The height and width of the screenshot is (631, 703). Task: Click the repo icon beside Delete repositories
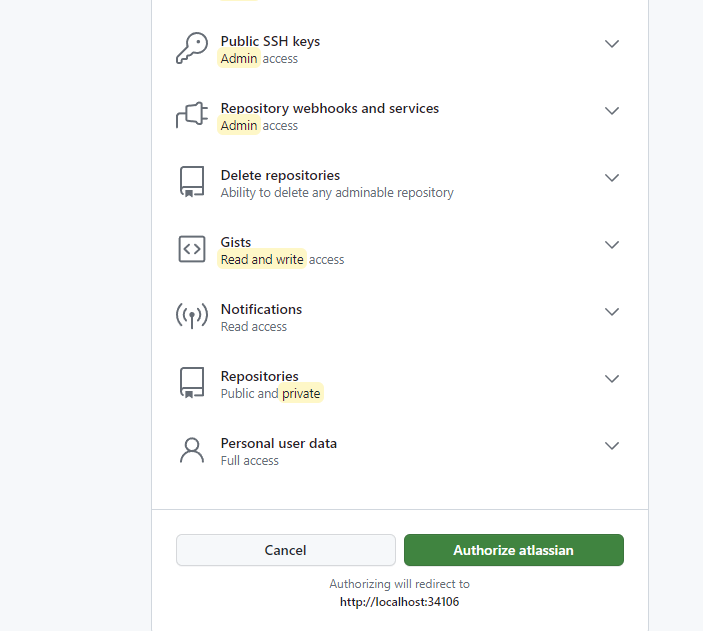tap(191, 183)
